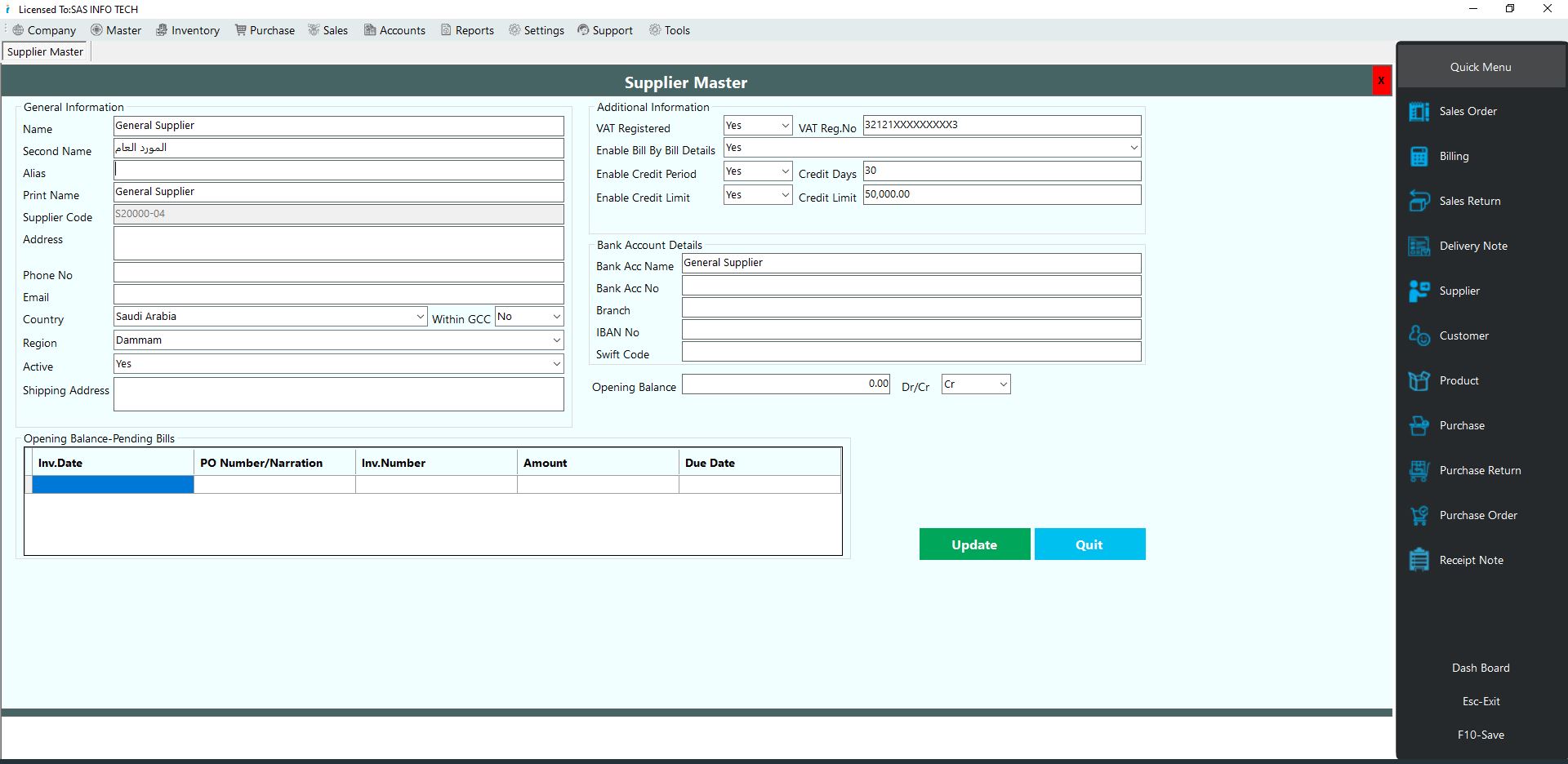Expand the Enable Credit Period dropdown
This screenshot has width=1568, height=764.
tap(785, 171)
